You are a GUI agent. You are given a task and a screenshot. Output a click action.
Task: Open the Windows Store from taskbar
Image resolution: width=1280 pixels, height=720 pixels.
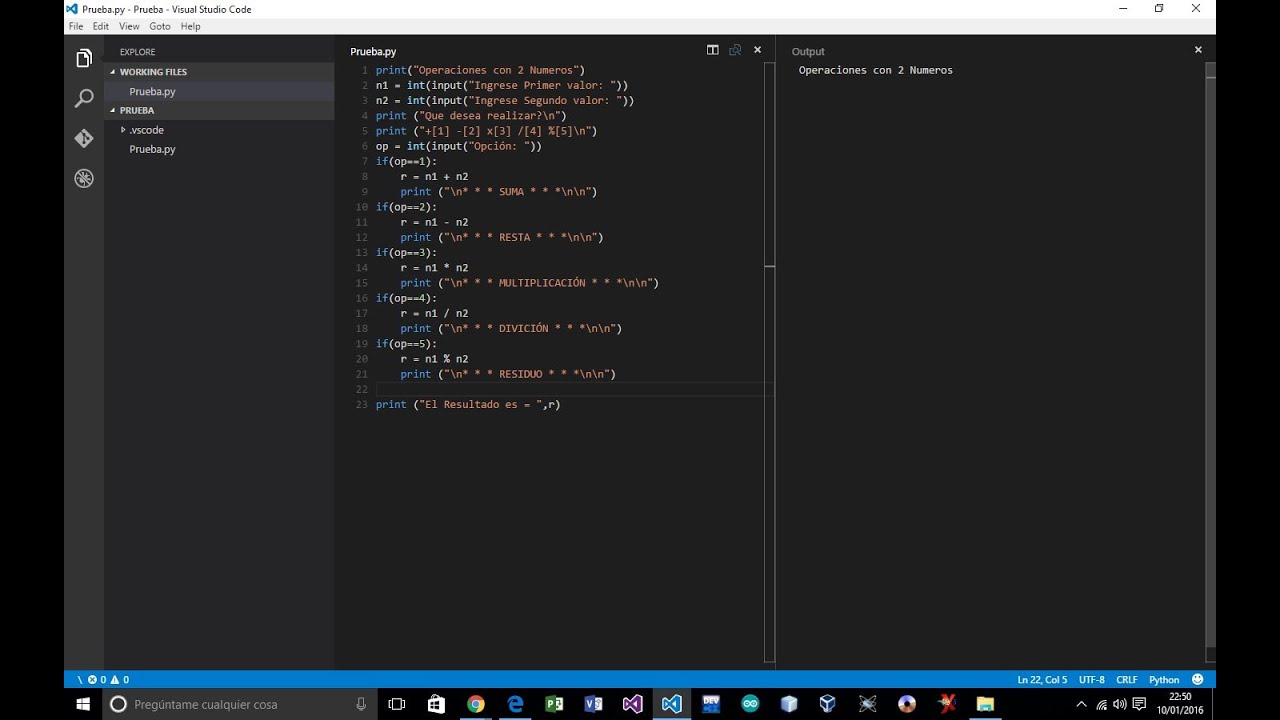click(x=436, y=704)
